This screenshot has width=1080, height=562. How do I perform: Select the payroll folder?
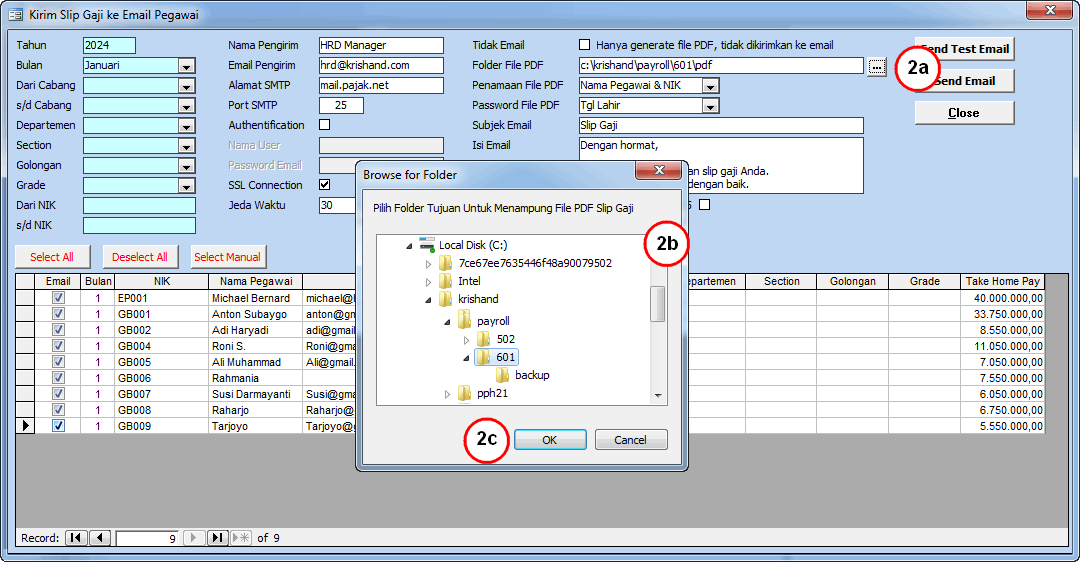click(493, 321)
